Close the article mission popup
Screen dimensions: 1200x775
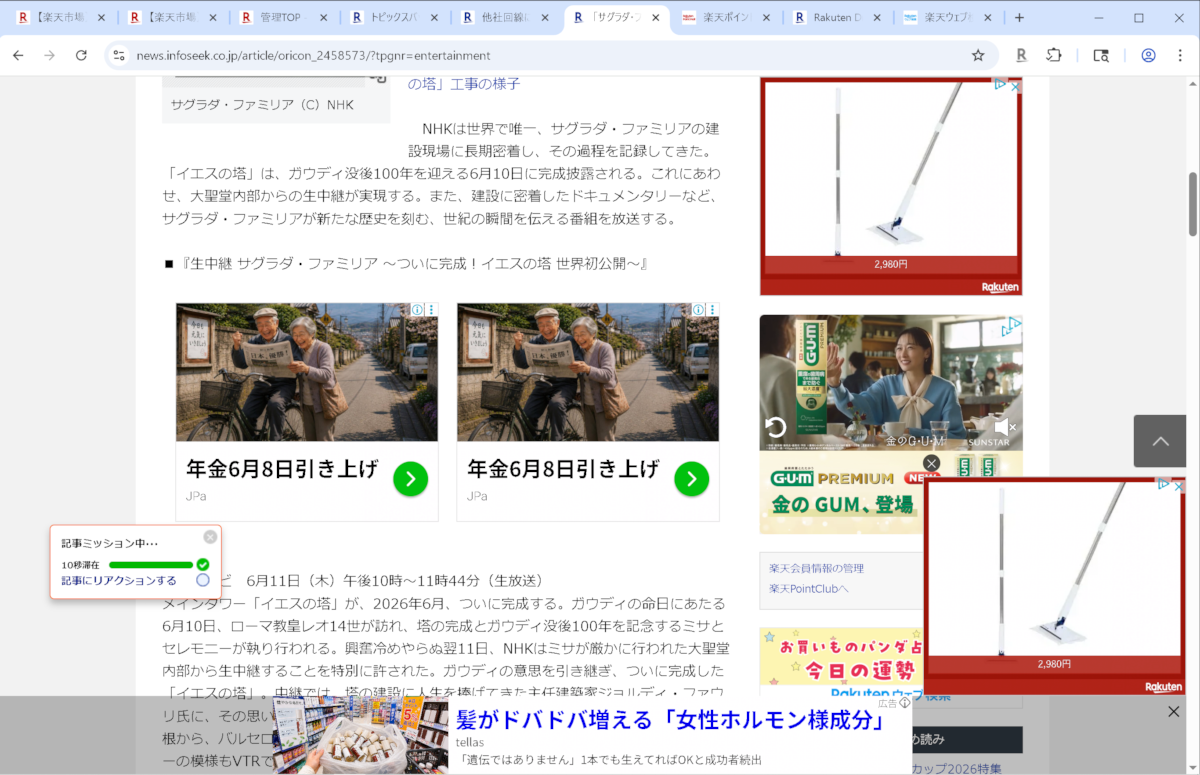[x=210, y=537]
